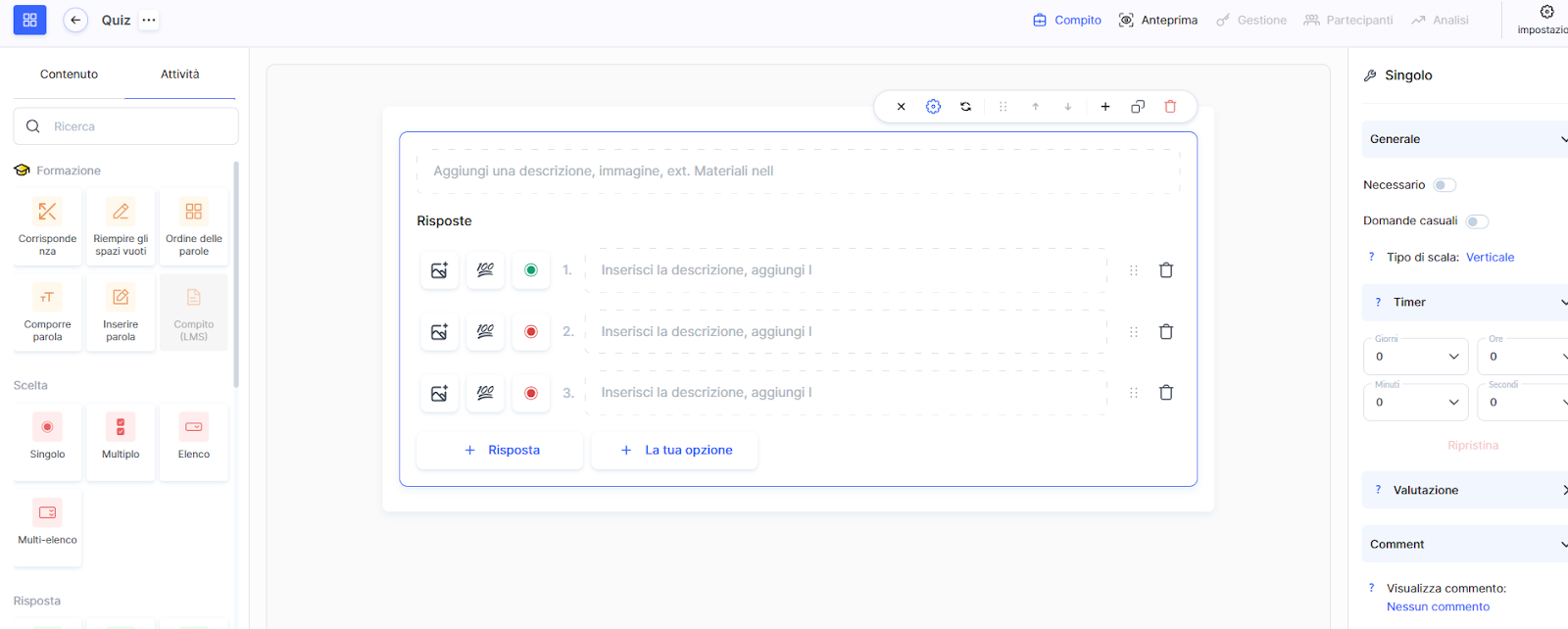Click the plus Risposta button
Screen dimensions: 1568x629
pyautogui.click(x=501, y=451)
